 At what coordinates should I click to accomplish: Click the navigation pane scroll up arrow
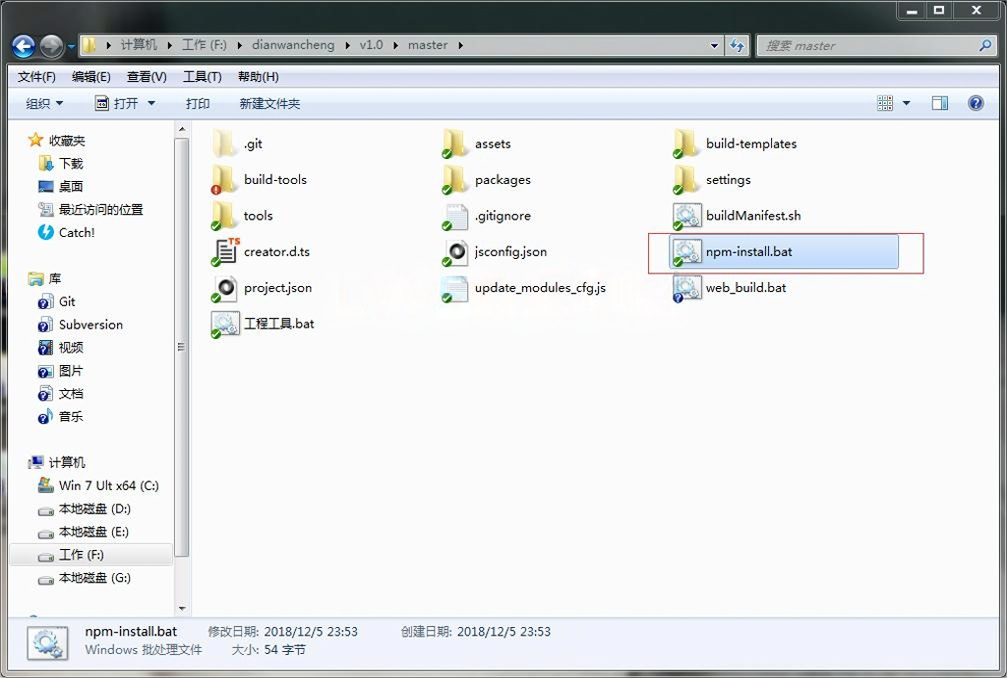pos(182,129)
